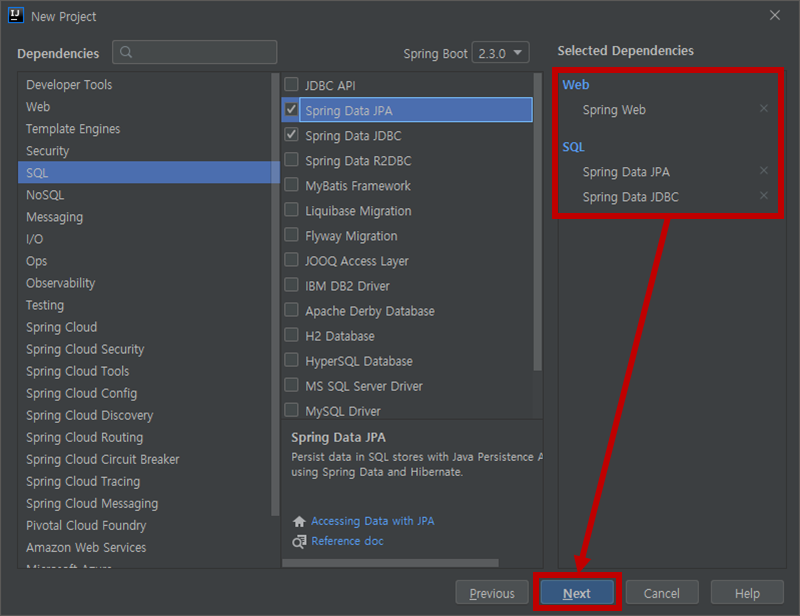Click the description panel horizontal scrollbar
The height and width of the screenshot is (616, 800).
[x=390, y=562]
